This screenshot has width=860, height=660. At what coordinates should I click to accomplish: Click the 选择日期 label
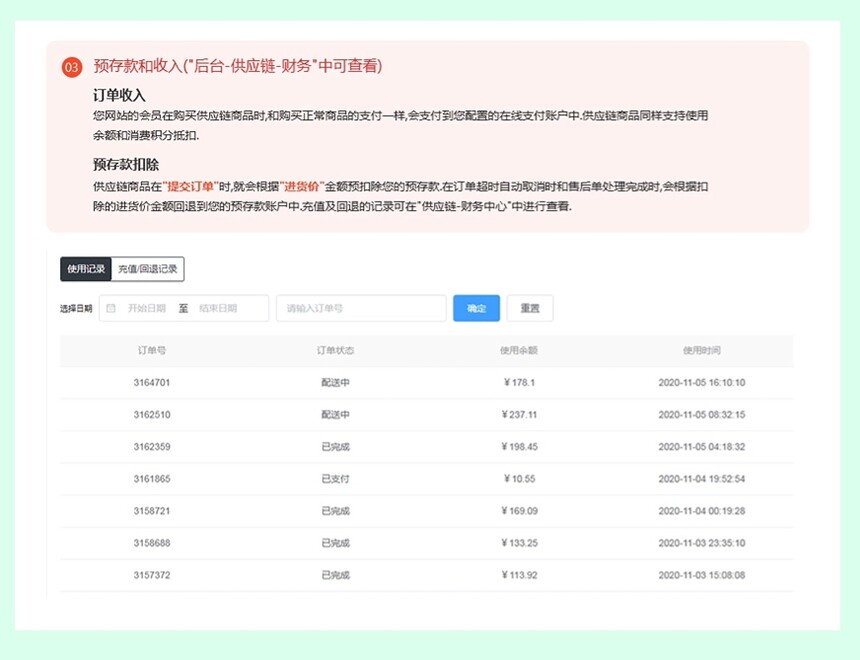76,309
